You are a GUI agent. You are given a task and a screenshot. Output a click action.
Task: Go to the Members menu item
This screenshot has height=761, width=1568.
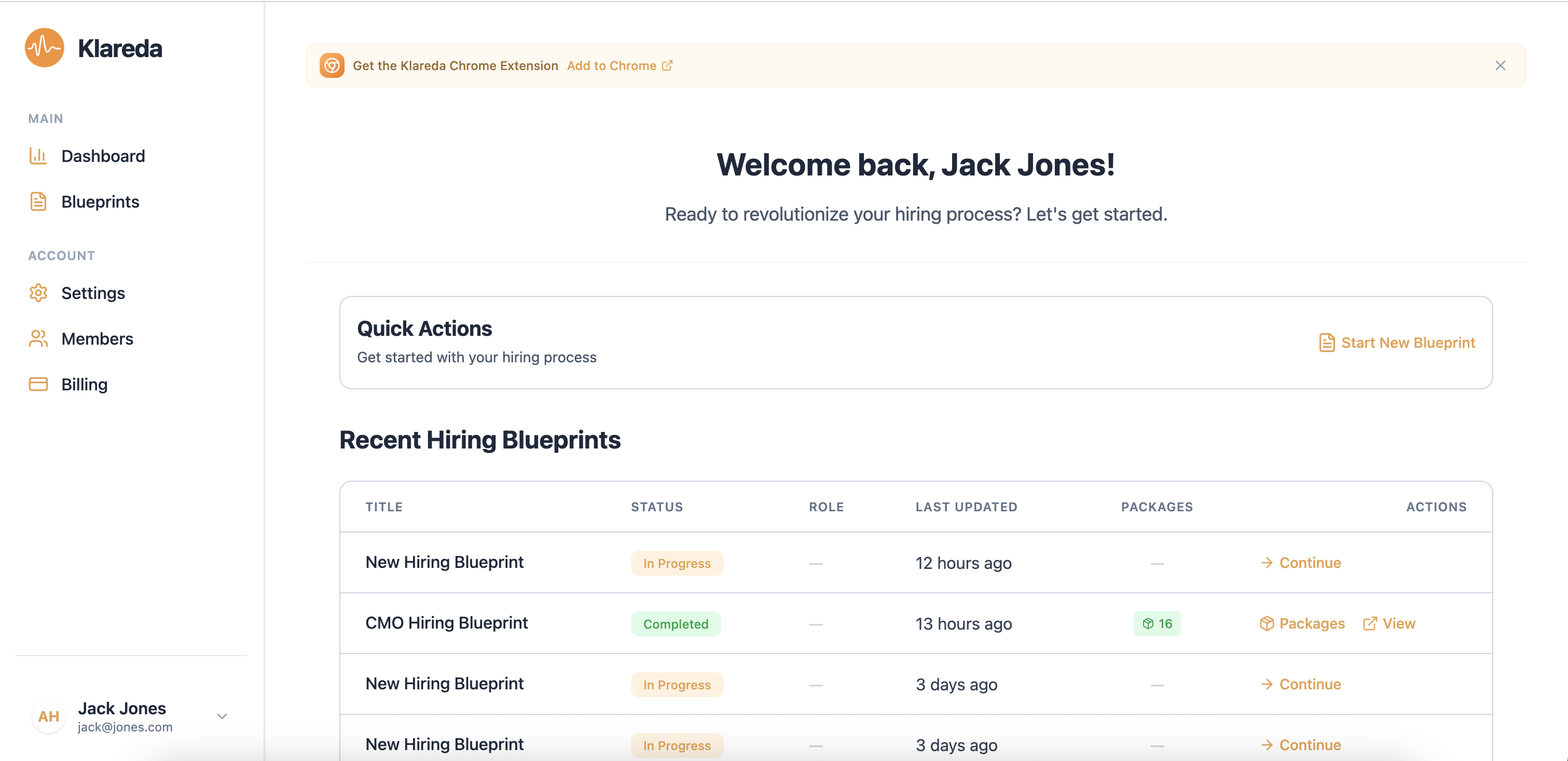tap(98, 338)
